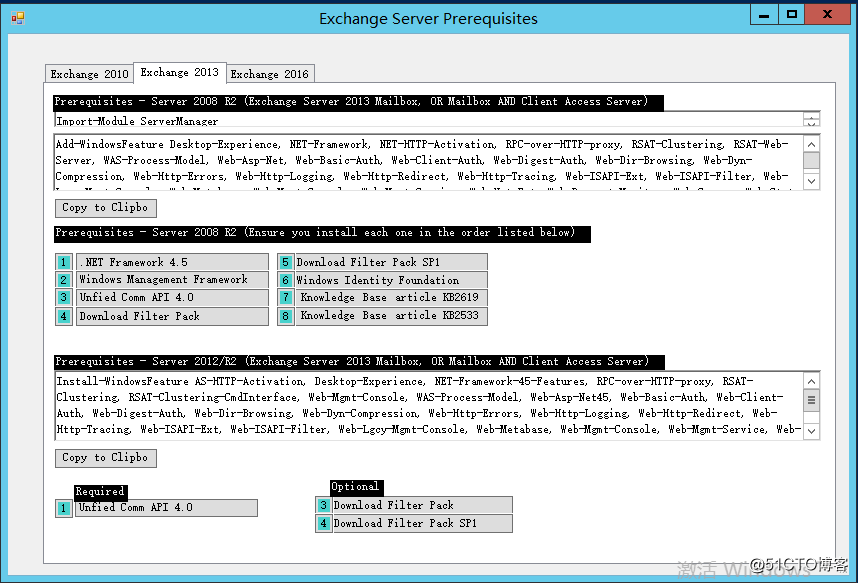The width and height of the screenshot is (858, 583).
Task: Close the Exchange Server Prerequisites window
Action: 827,15
